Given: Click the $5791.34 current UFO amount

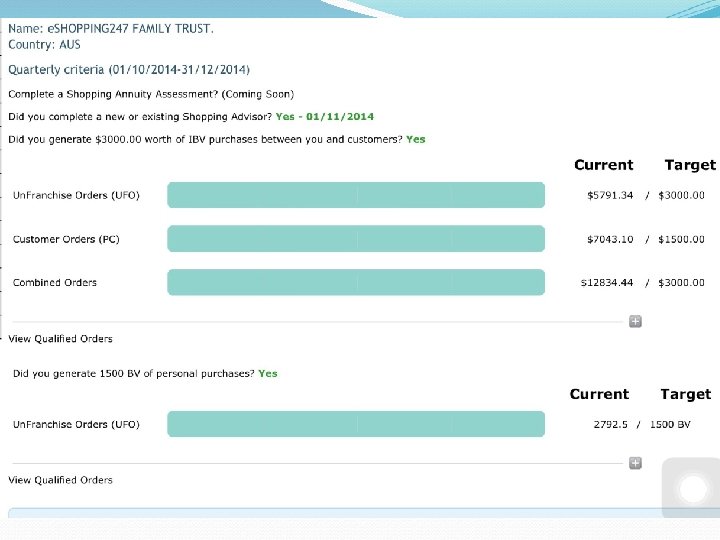Looking at the screenshot, I should click(x=610, y=195).
